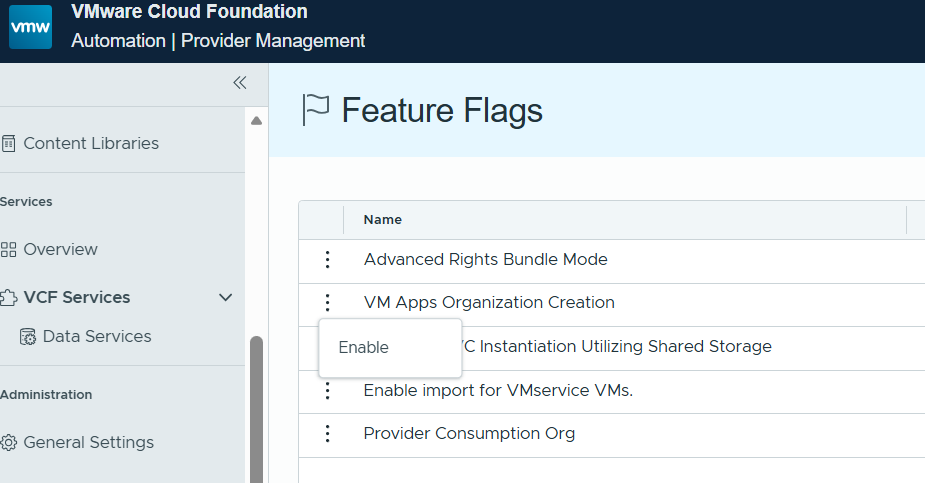Click the General Settings gear icon
The width and height of the screenshot is (925, 483).
click(x=8, y=442)
